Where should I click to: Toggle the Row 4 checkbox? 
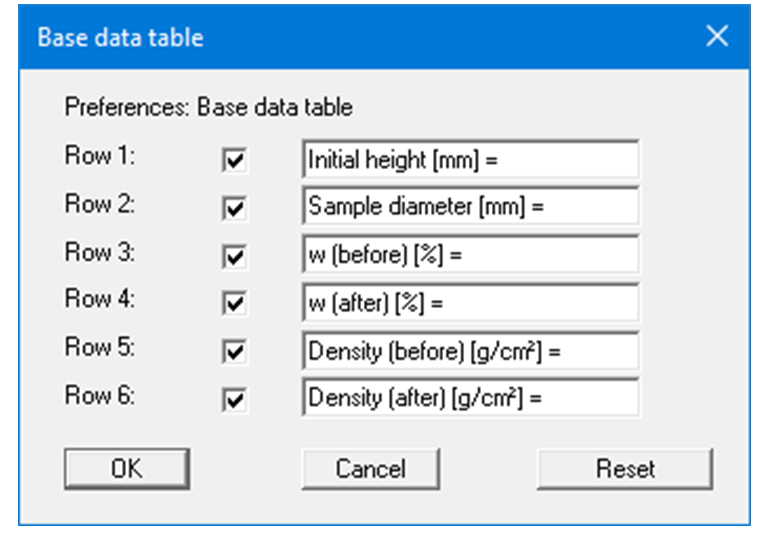234,305
